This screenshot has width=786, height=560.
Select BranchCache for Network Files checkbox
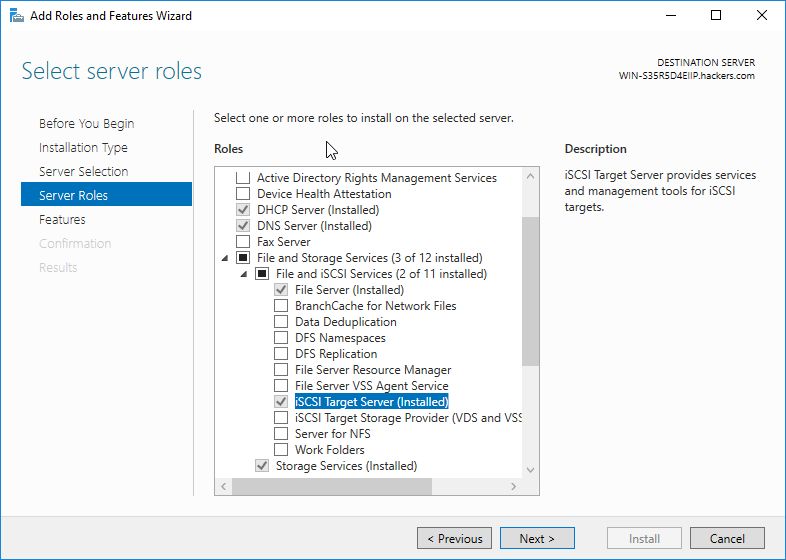coord(281,306)
